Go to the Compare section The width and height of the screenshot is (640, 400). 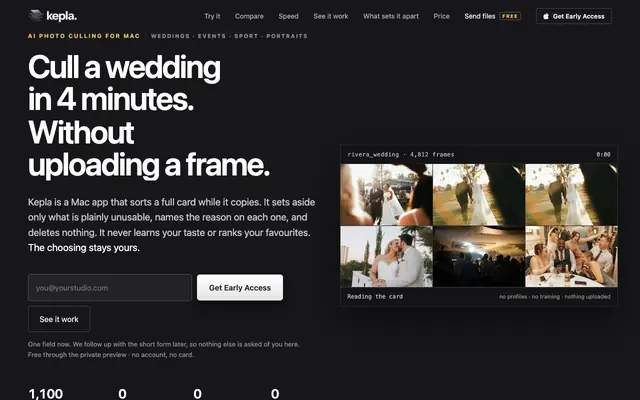click(x=249, y=16)
